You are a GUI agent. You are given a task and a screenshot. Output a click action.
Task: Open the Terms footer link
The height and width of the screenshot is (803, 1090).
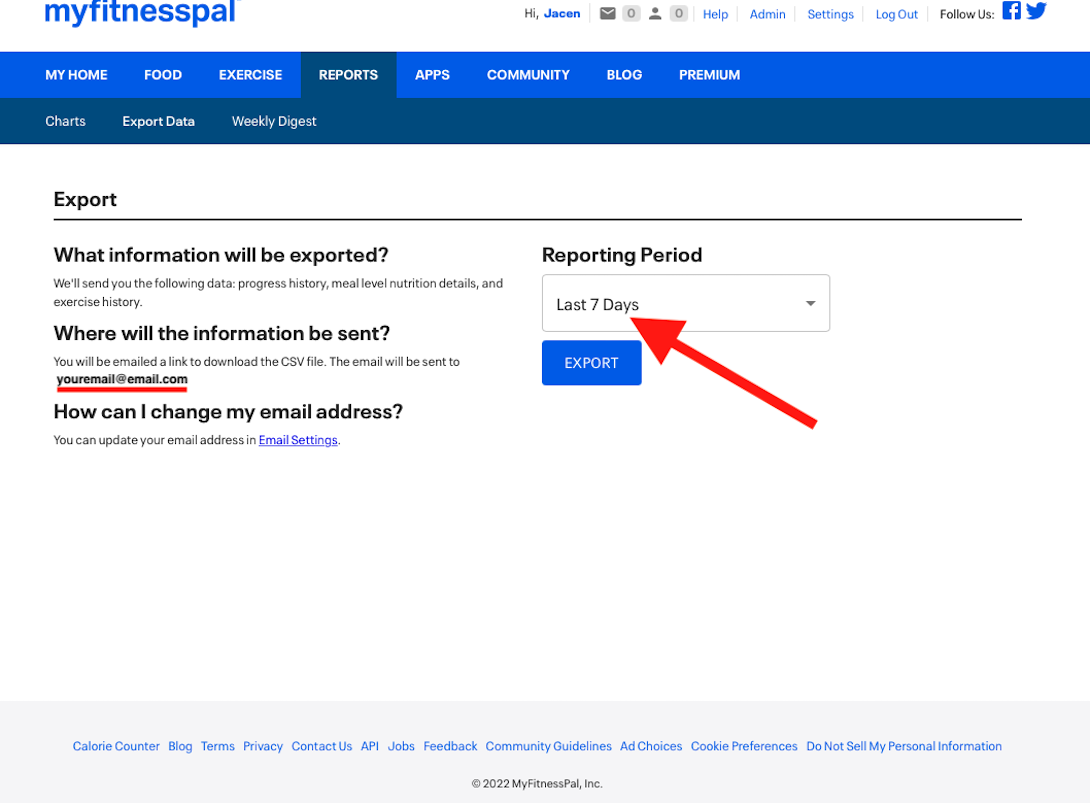click(218, 746)
